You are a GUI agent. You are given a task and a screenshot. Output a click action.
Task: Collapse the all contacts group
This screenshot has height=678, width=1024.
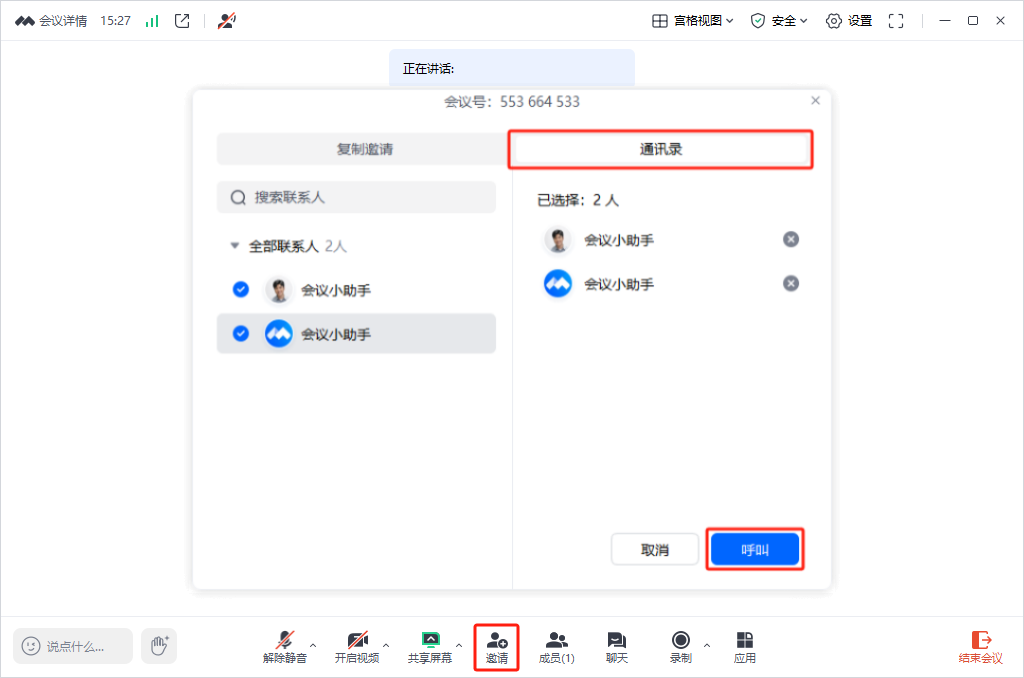[x=234, y=246]
